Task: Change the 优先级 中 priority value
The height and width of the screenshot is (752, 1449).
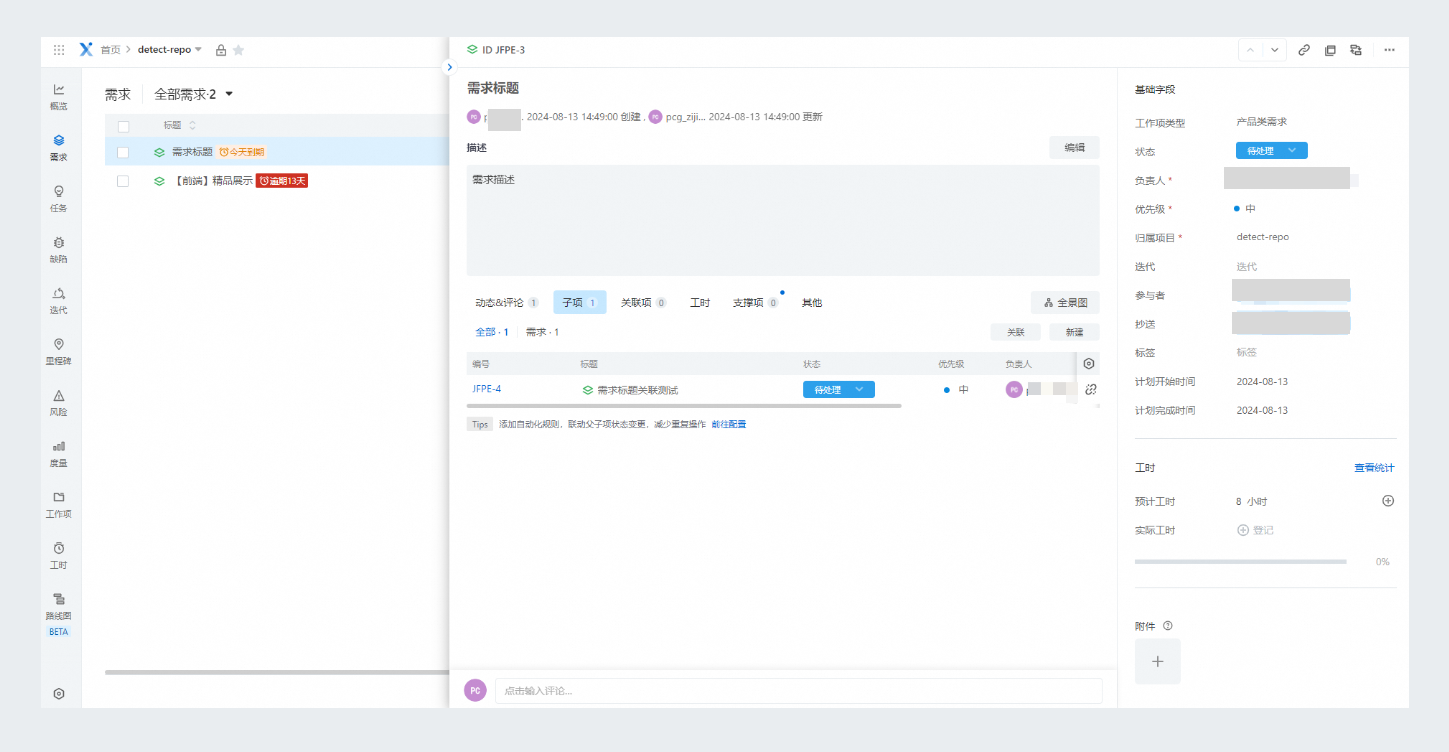Action: coord(1245,209)
